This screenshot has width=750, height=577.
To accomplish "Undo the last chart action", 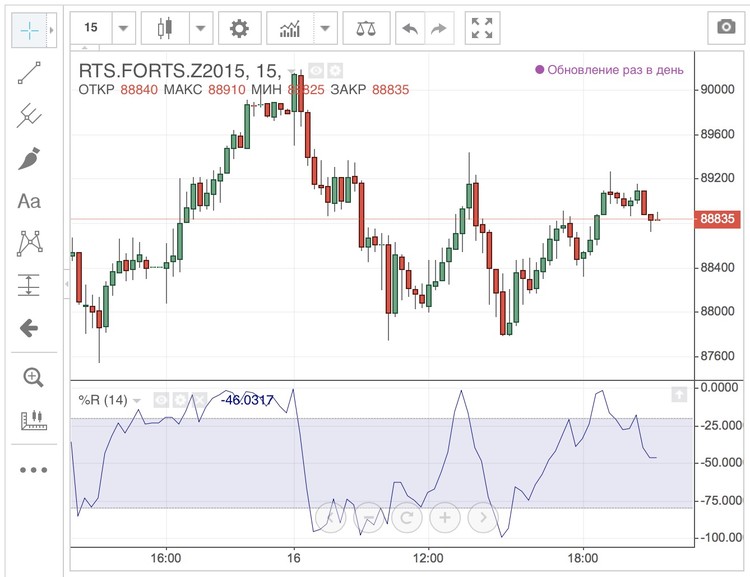I will 410,28.
